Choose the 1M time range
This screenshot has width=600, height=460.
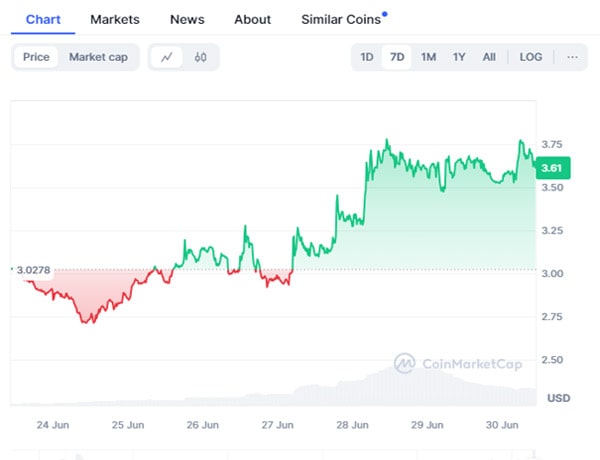coord(428,57)
